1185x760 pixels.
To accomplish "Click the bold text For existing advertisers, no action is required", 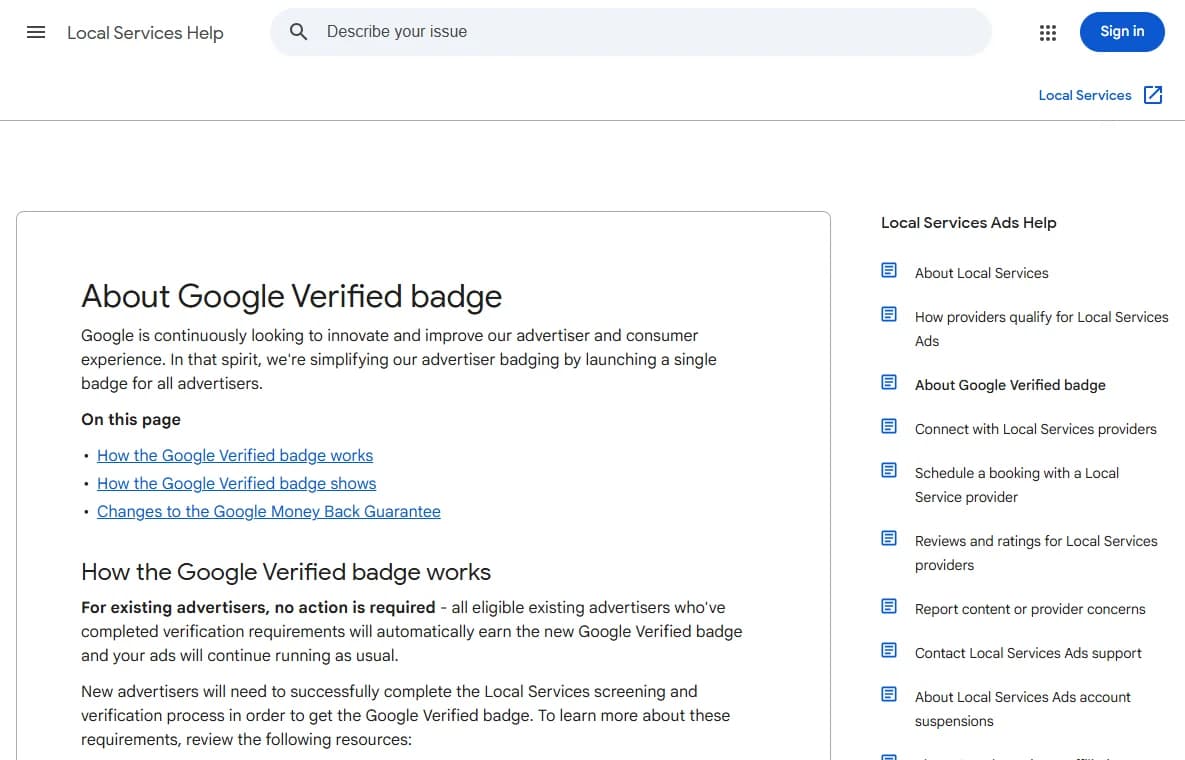I will click(x=258, y=607).
